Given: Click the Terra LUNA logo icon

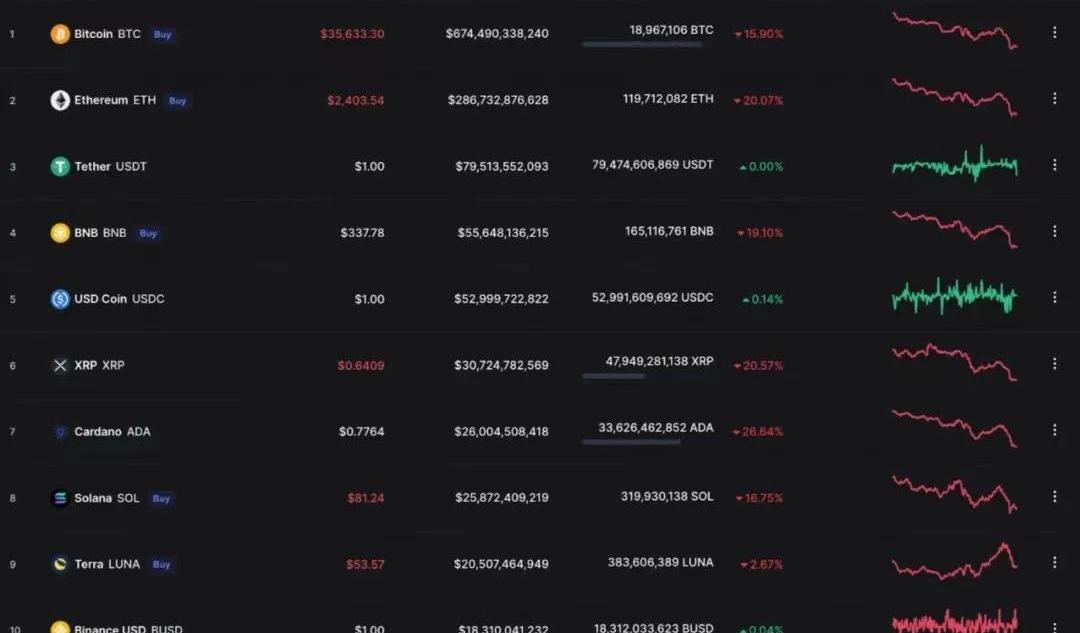Looking at the screenshot, I should point(60,564).
